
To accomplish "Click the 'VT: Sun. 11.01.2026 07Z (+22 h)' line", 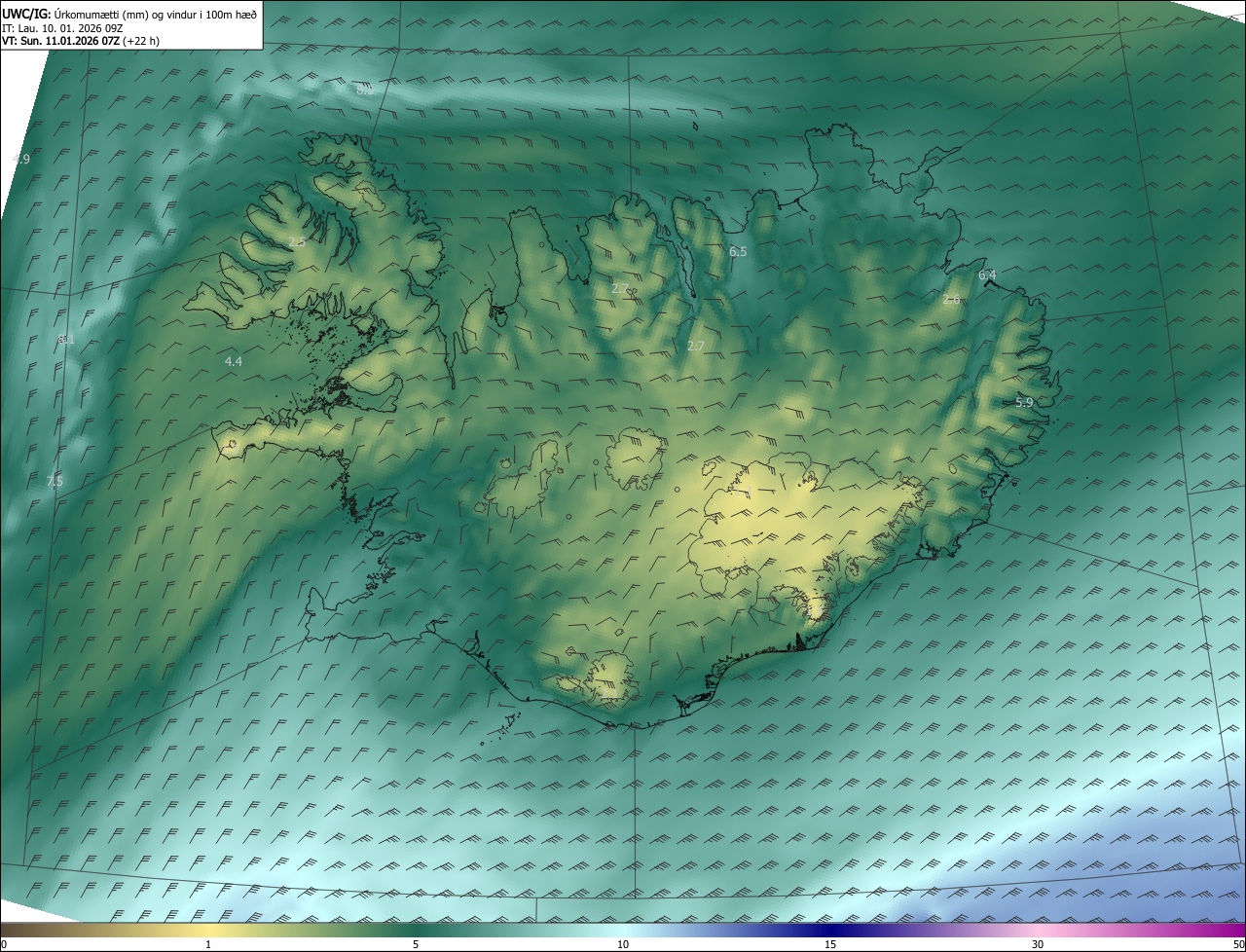I will [x=81, y=41].
